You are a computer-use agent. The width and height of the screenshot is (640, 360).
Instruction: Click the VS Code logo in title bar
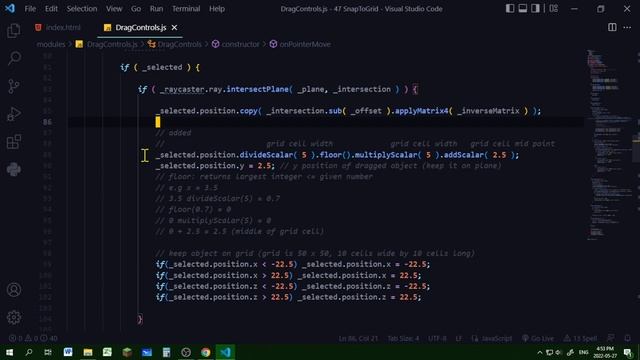[10, 8]
